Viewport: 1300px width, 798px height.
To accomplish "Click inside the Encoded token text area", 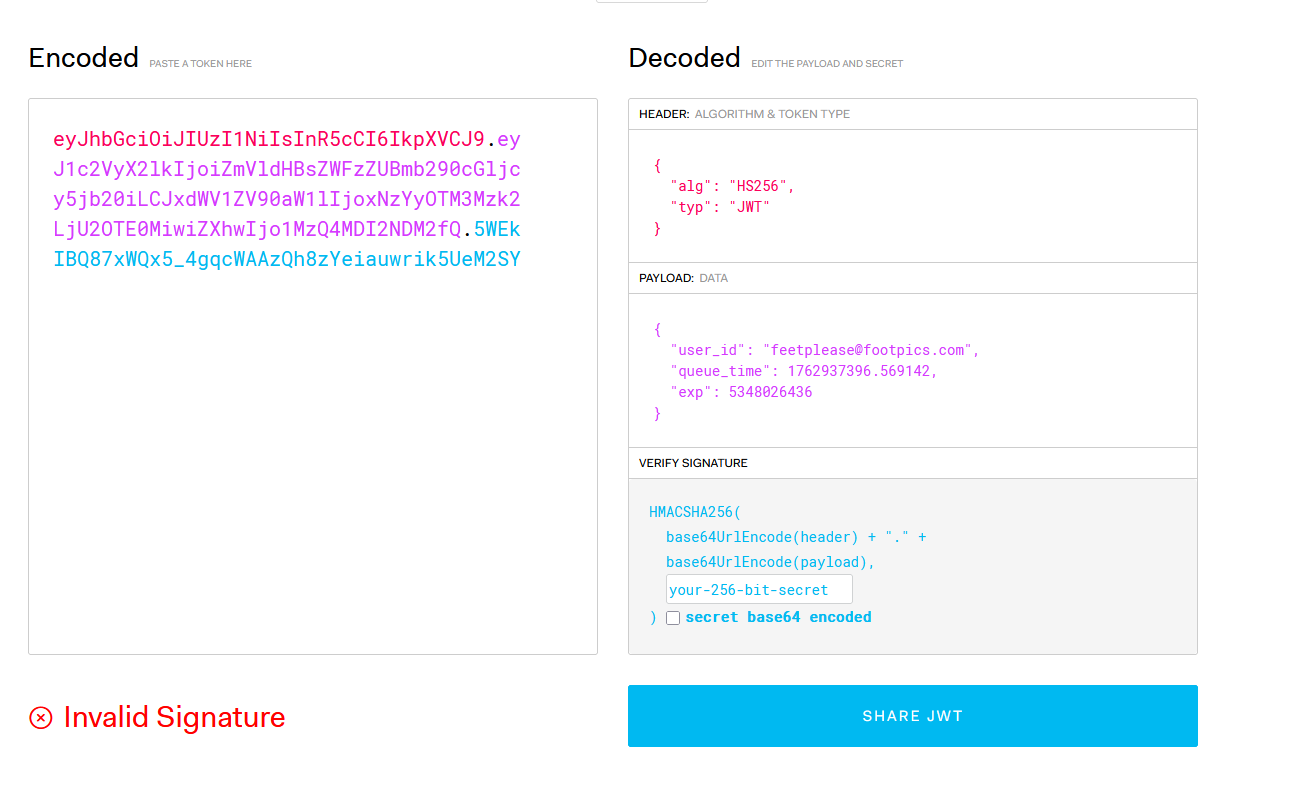I will click(x=313, y=376).
